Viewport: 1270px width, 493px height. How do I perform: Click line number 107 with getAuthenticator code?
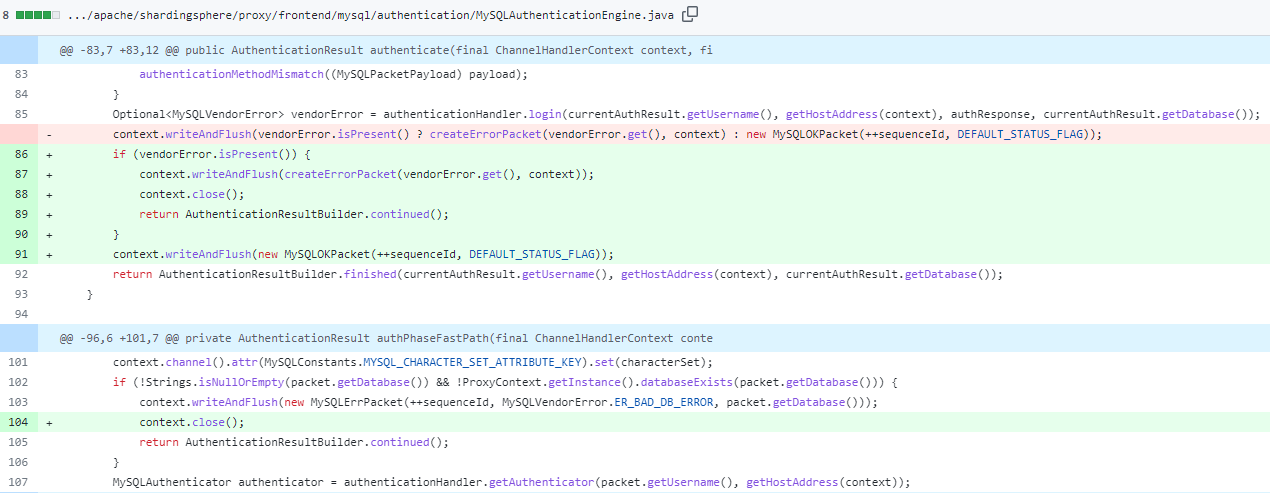coord(21,482)
